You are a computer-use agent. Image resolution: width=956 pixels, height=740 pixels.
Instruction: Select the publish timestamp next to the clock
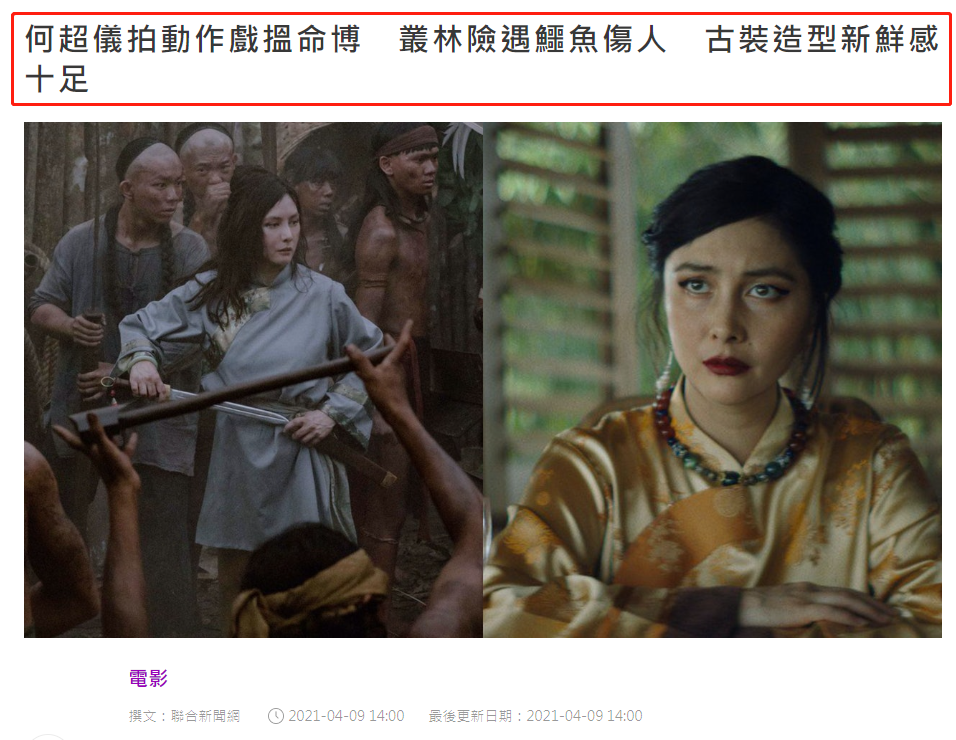coord(346,716)
